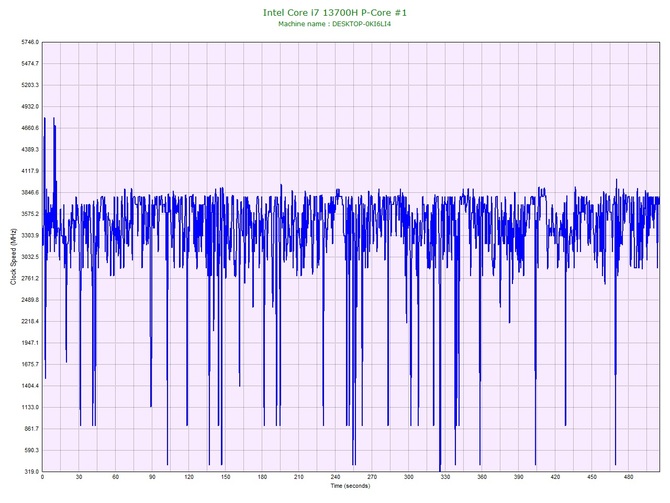Click the 5203.3 y-axis value
Viewport: 670px width, 503px height.
coord(30,85)
